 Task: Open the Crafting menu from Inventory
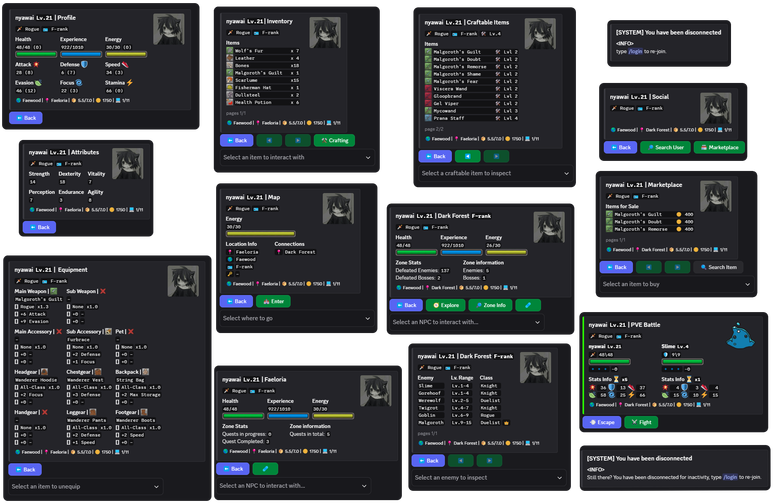[334, 141]
